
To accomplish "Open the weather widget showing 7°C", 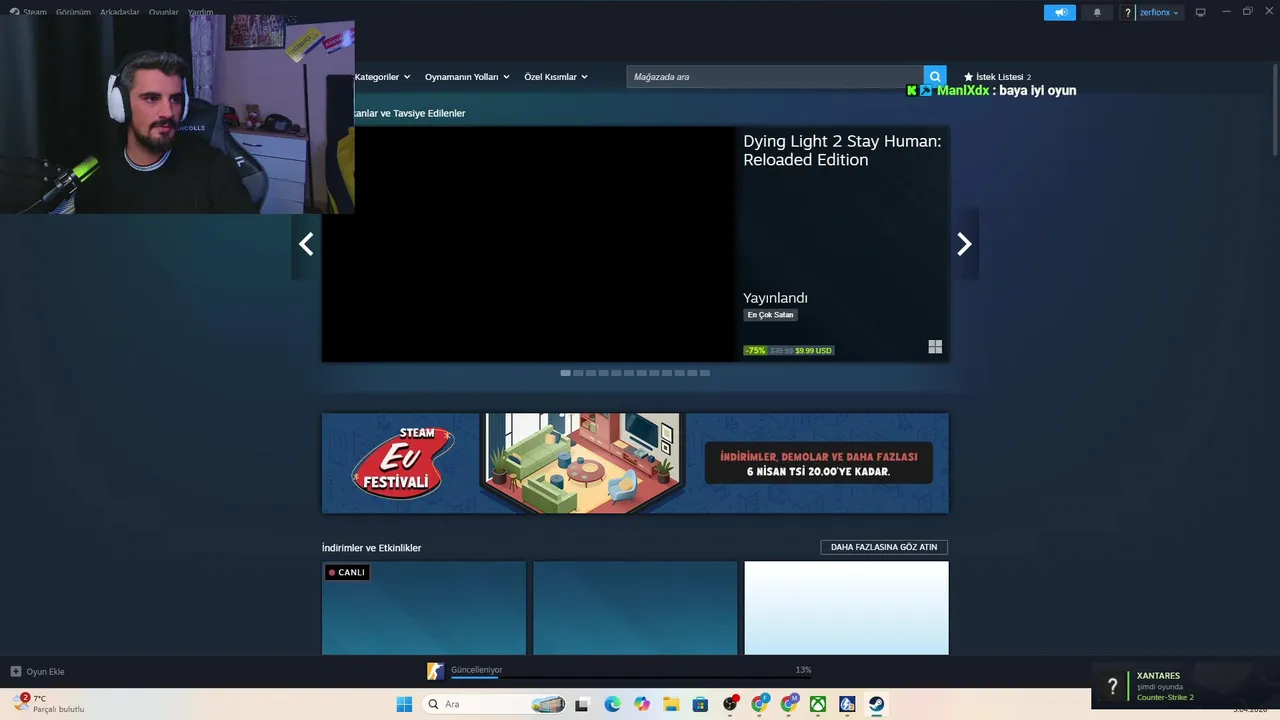I will coord(48,704).
